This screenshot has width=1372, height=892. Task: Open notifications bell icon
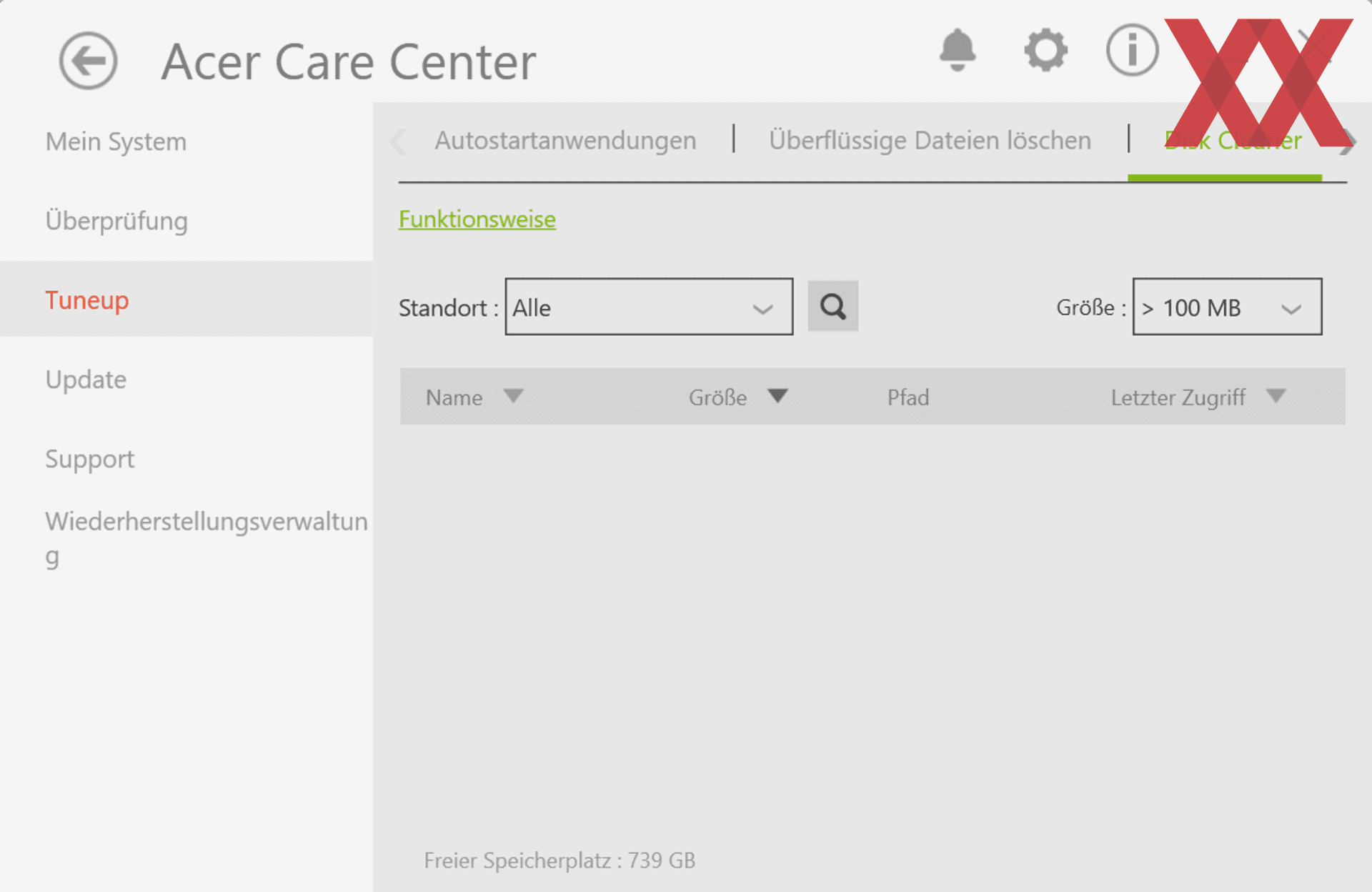tap(957, 50)
